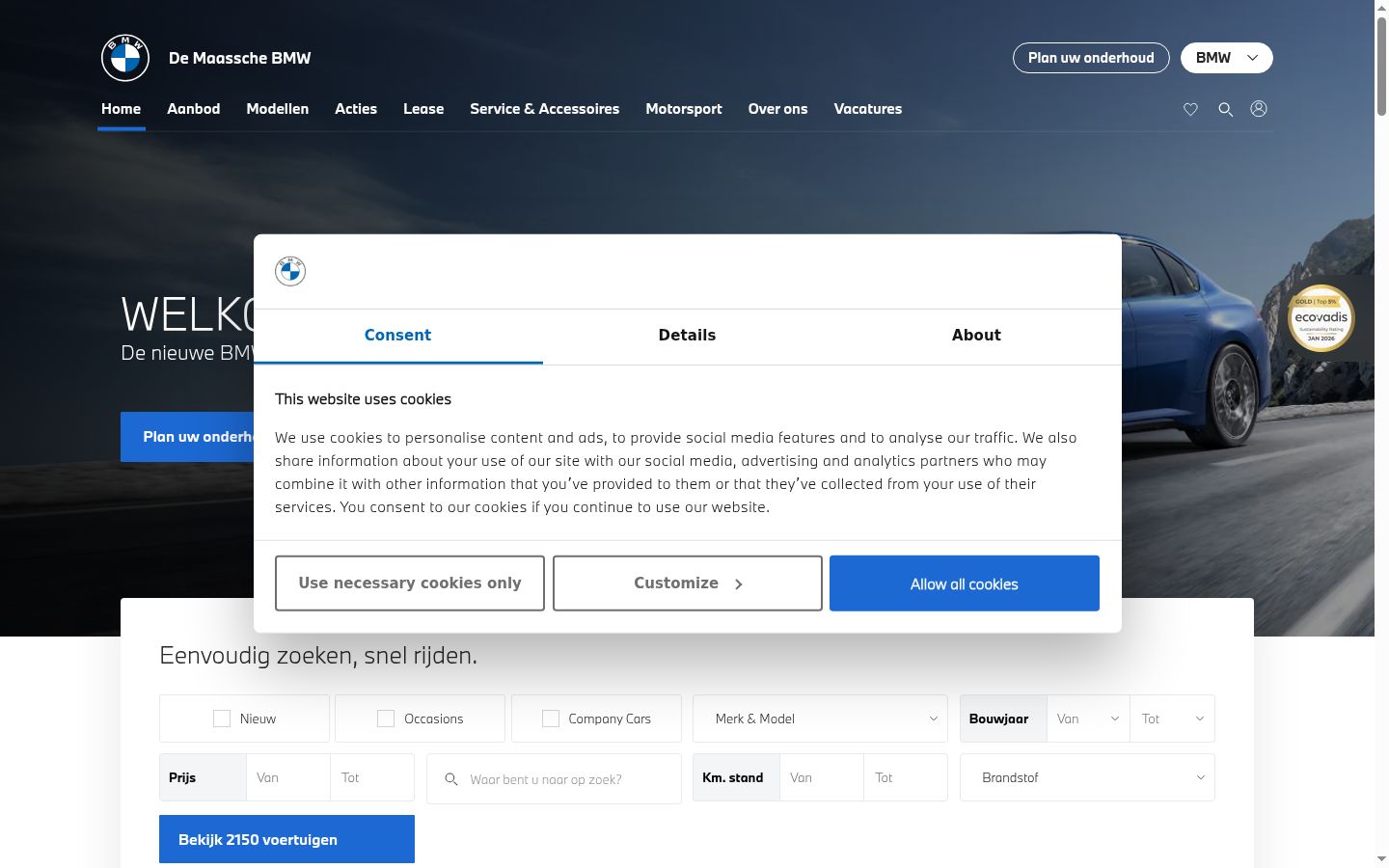Open the Aanbod menu
This screenshot has height=868, width=1389.
[194, 109]
